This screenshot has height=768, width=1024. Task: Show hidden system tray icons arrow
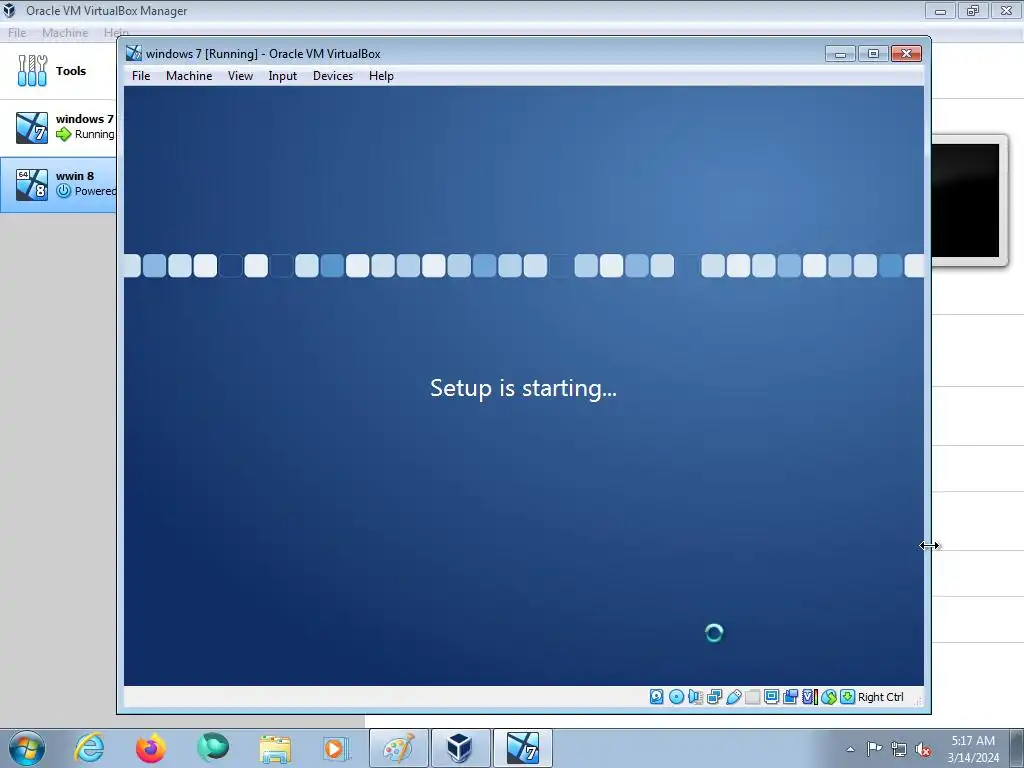[x=850, y=749]
